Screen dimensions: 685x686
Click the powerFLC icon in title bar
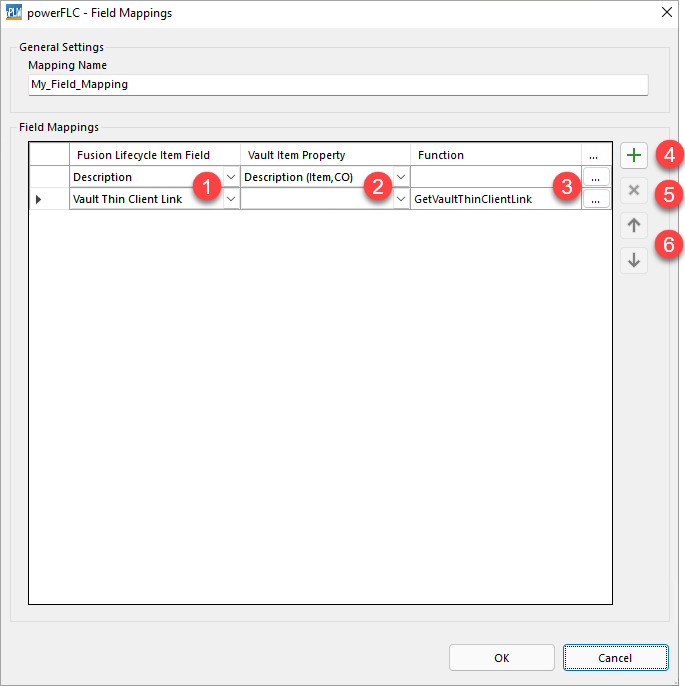coord(14,12)
